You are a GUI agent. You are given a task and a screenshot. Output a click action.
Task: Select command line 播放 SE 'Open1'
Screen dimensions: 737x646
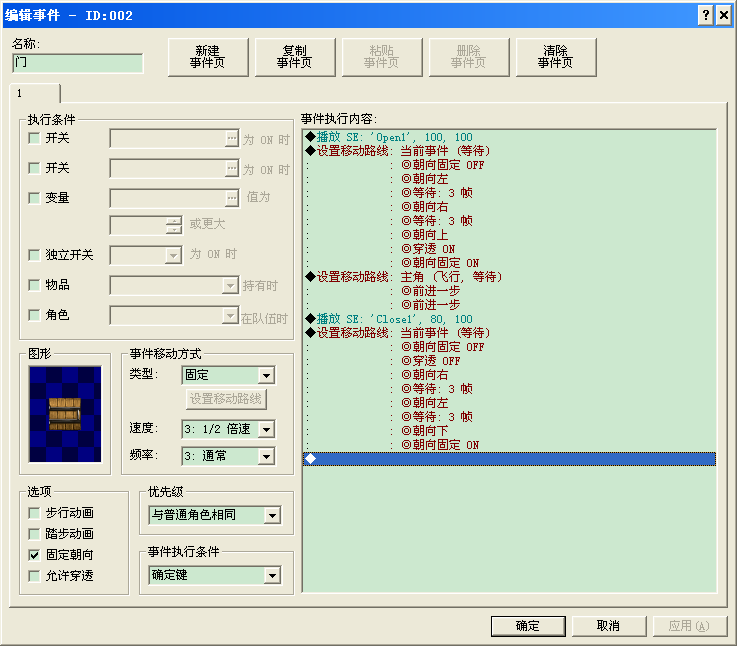pyautogui.click(x=510, y=137)
